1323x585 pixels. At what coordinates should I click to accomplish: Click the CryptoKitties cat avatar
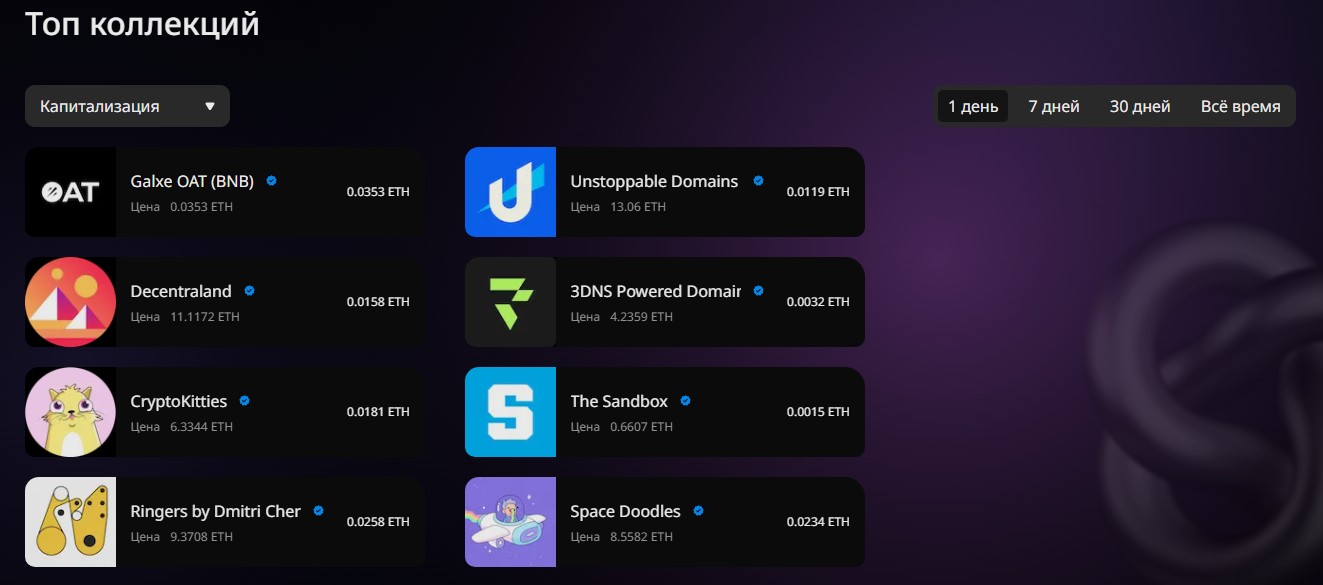(x=70, y=412)
